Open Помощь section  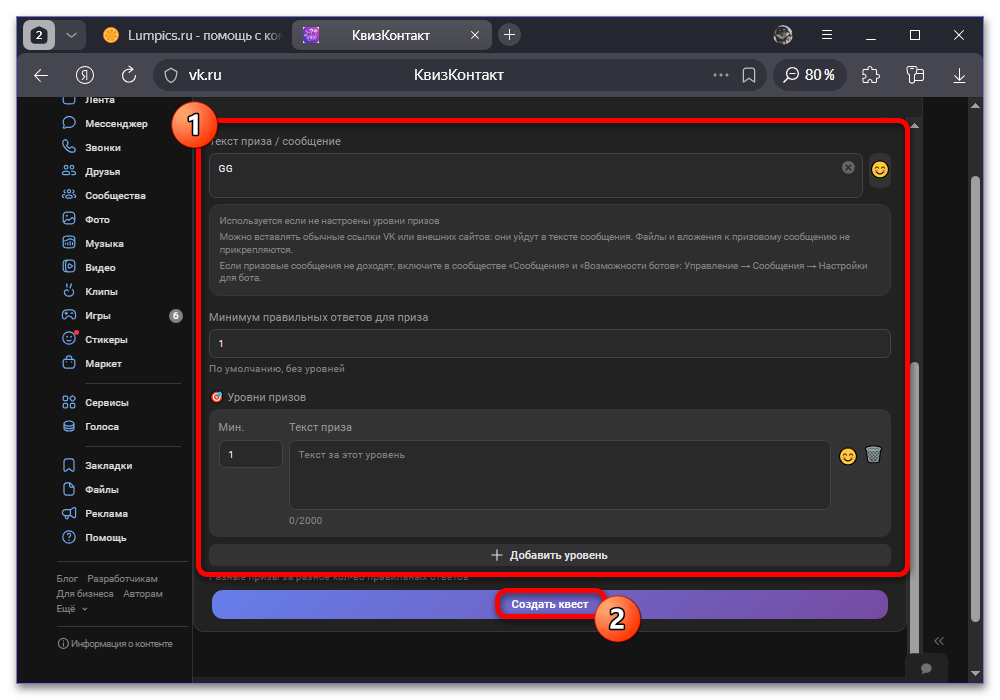point(94,537)
